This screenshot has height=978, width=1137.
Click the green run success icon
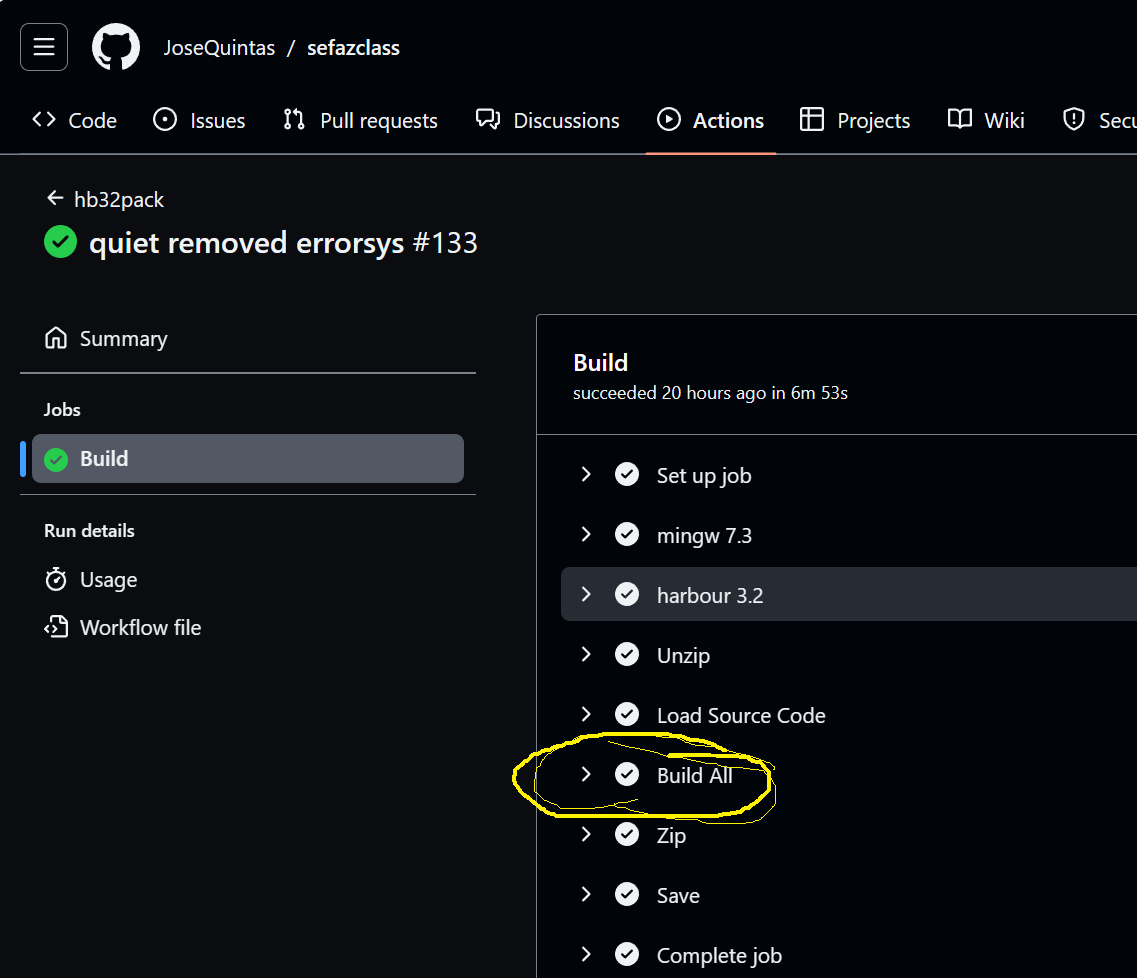[x=61, y=242]
